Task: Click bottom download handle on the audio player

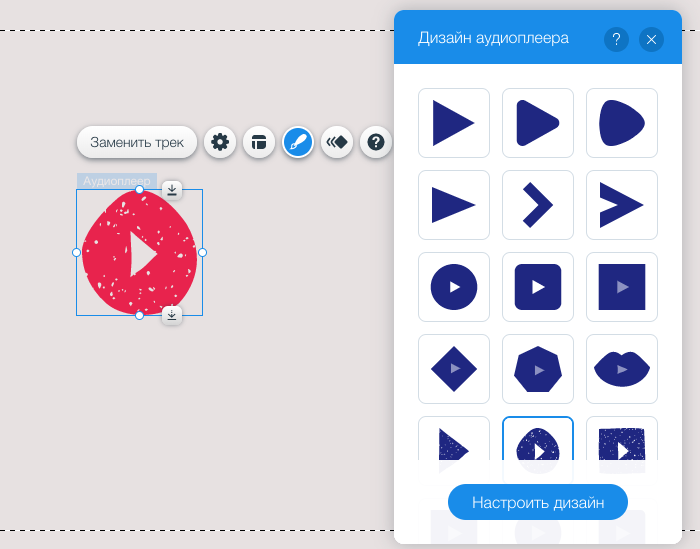Action: [x=172, y=316]
